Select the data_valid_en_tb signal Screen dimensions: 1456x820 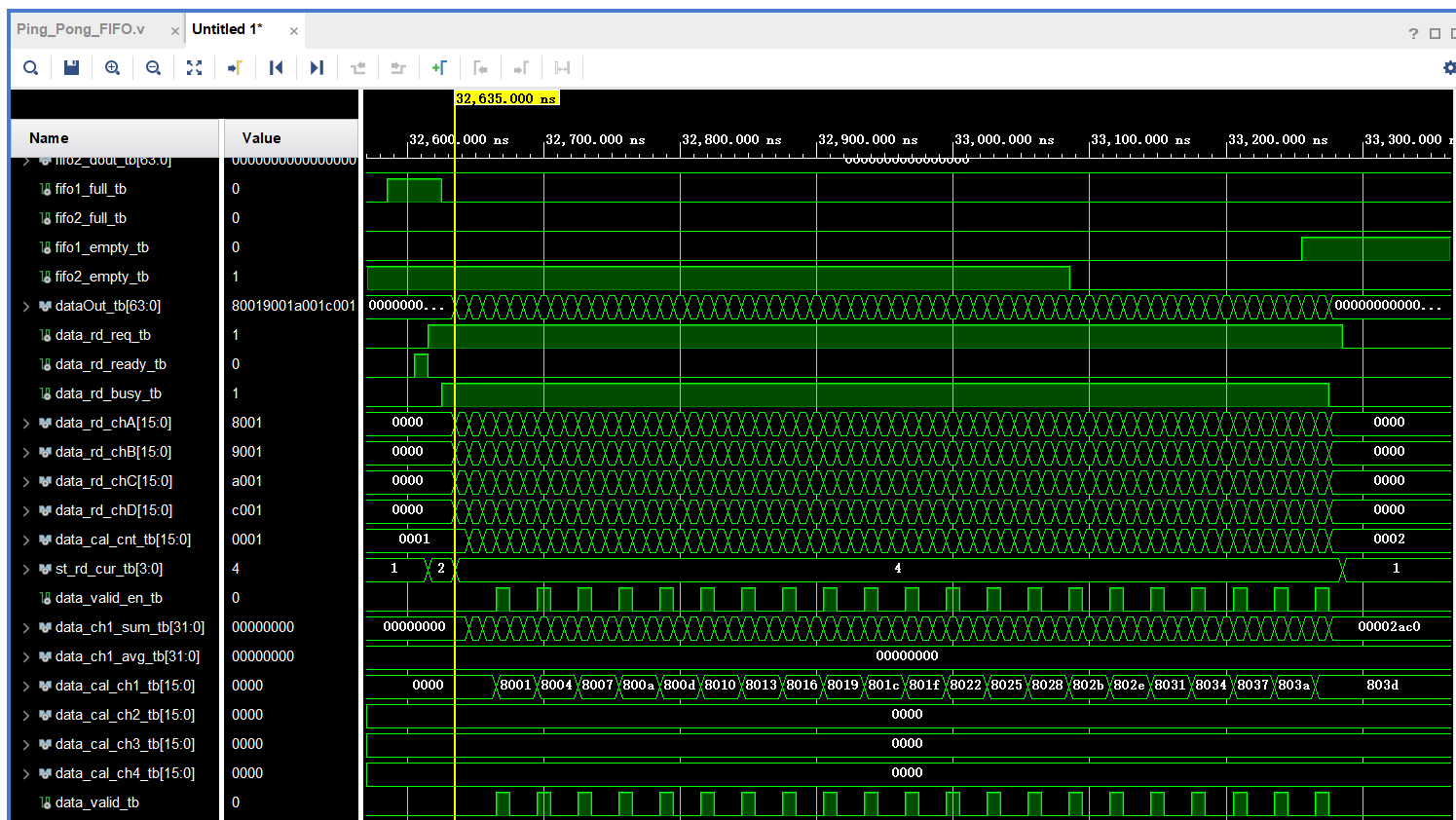coord(109,598)
